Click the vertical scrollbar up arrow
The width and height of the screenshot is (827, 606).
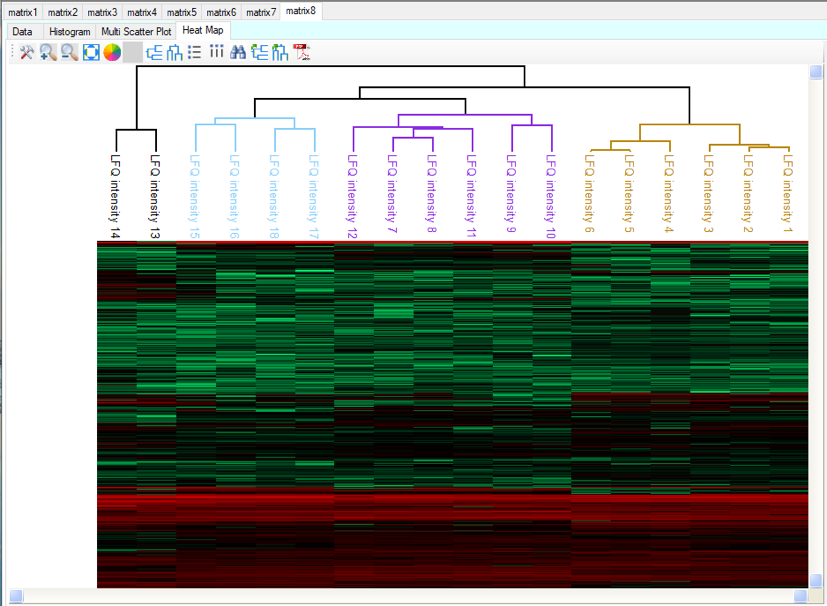(816, 72)
